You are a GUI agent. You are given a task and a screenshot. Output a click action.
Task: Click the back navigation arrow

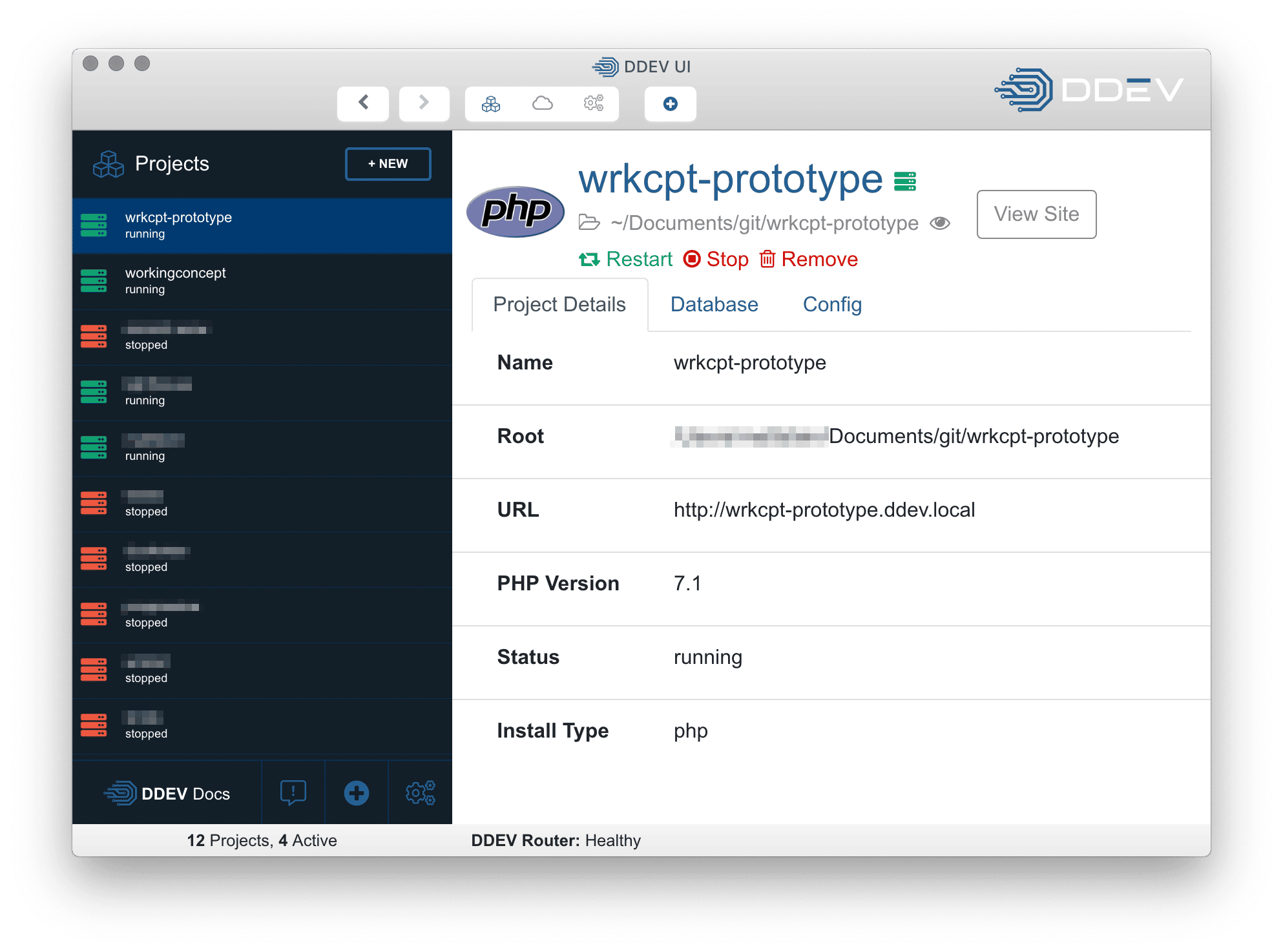pos(363,103)
